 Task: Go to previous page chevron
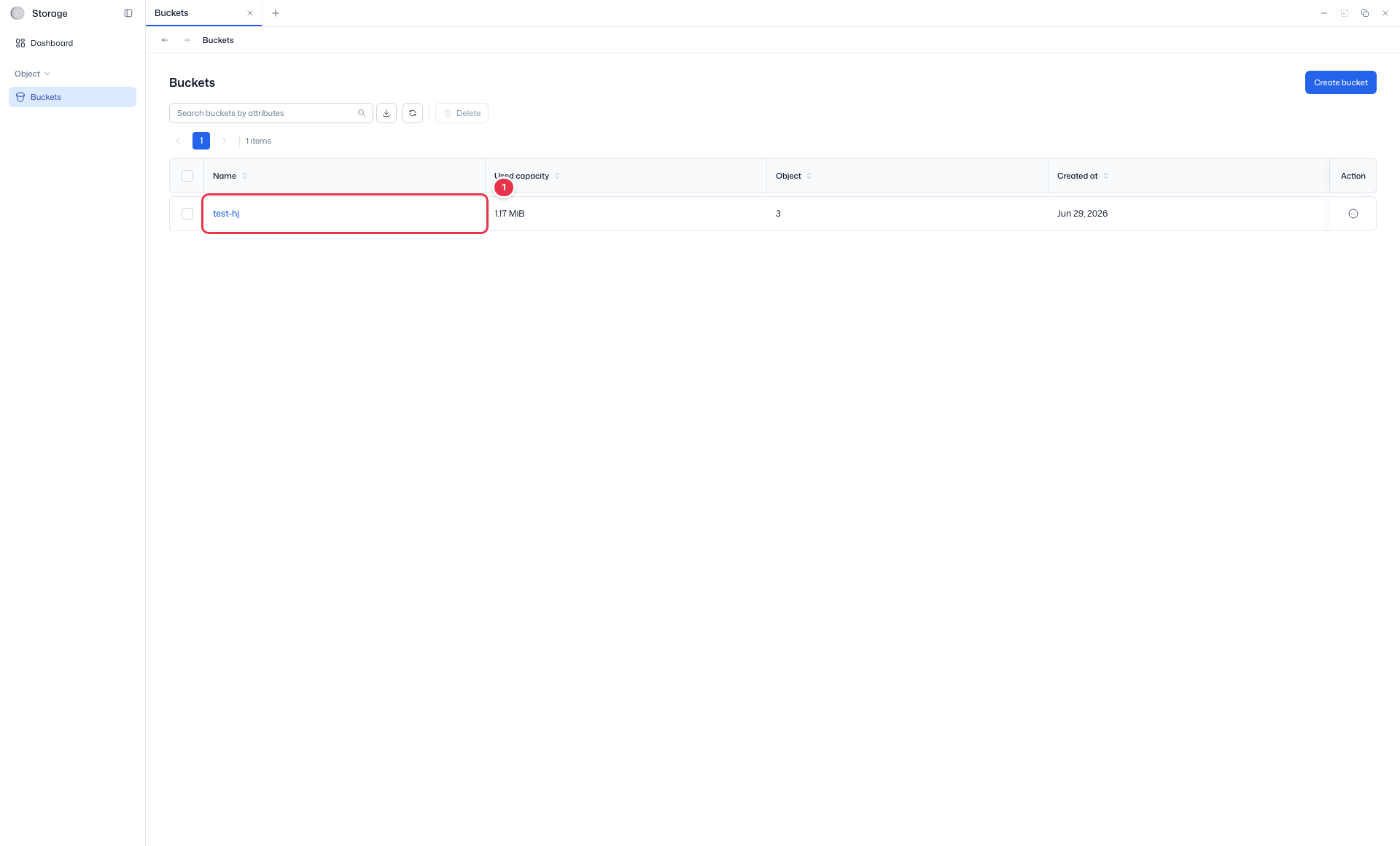point(178,141)
